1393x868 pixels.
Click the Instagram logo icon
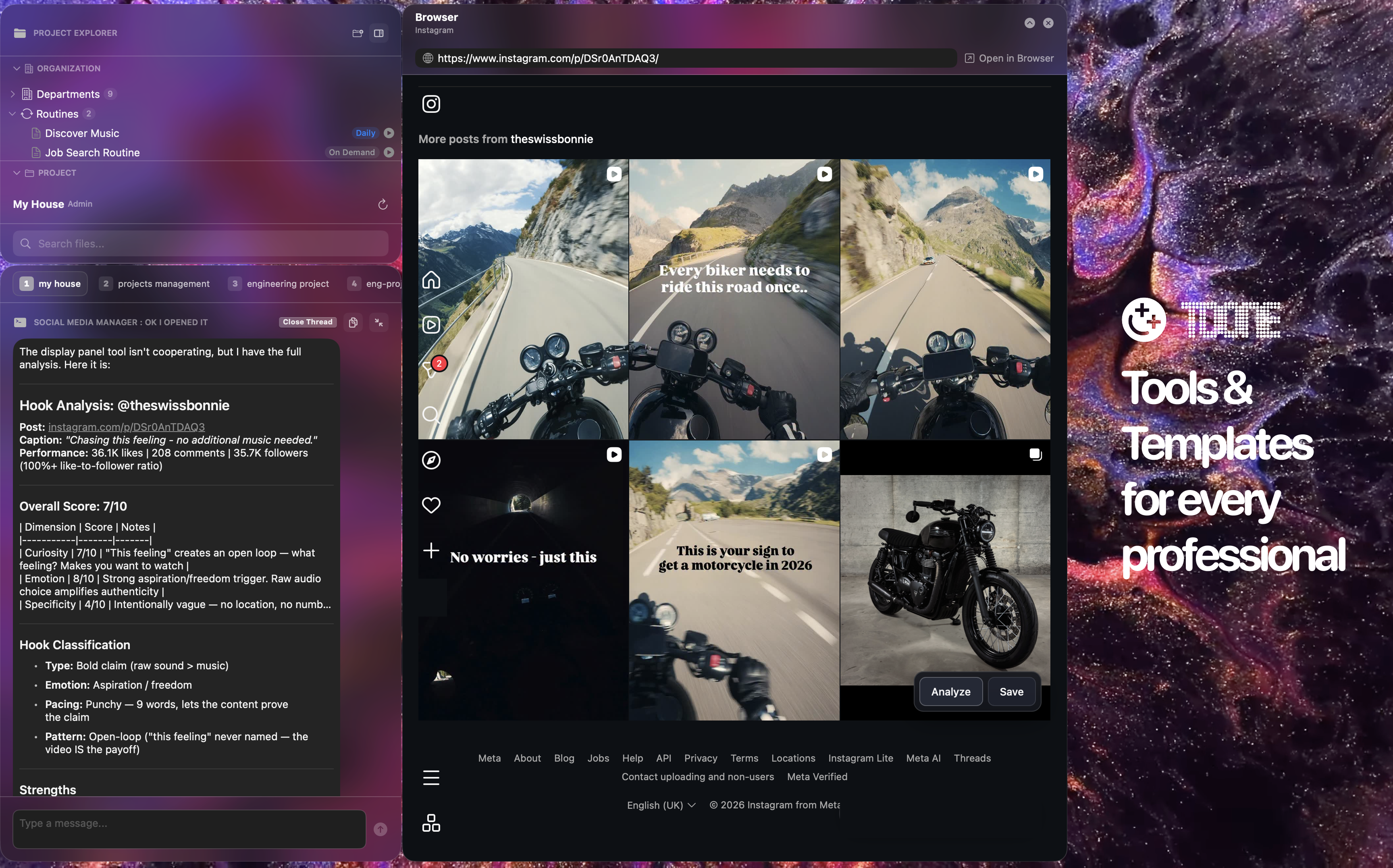pyautogui.click(x=430, y=104)
